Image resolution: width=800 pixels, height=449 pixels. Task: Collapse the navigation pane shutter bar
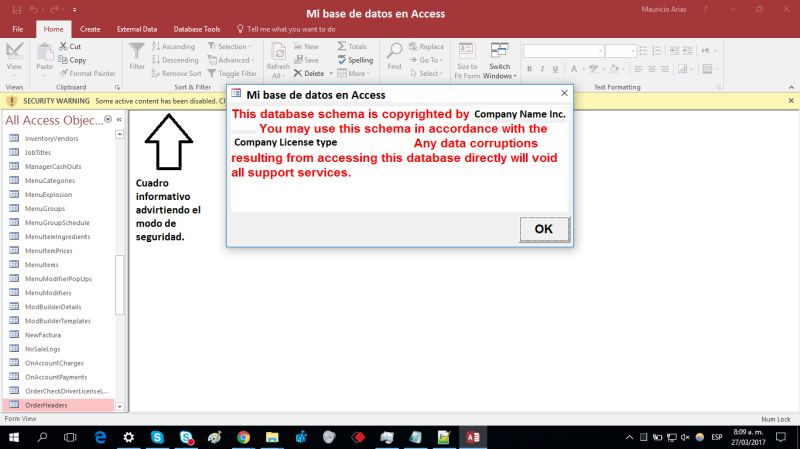[119, 119]
